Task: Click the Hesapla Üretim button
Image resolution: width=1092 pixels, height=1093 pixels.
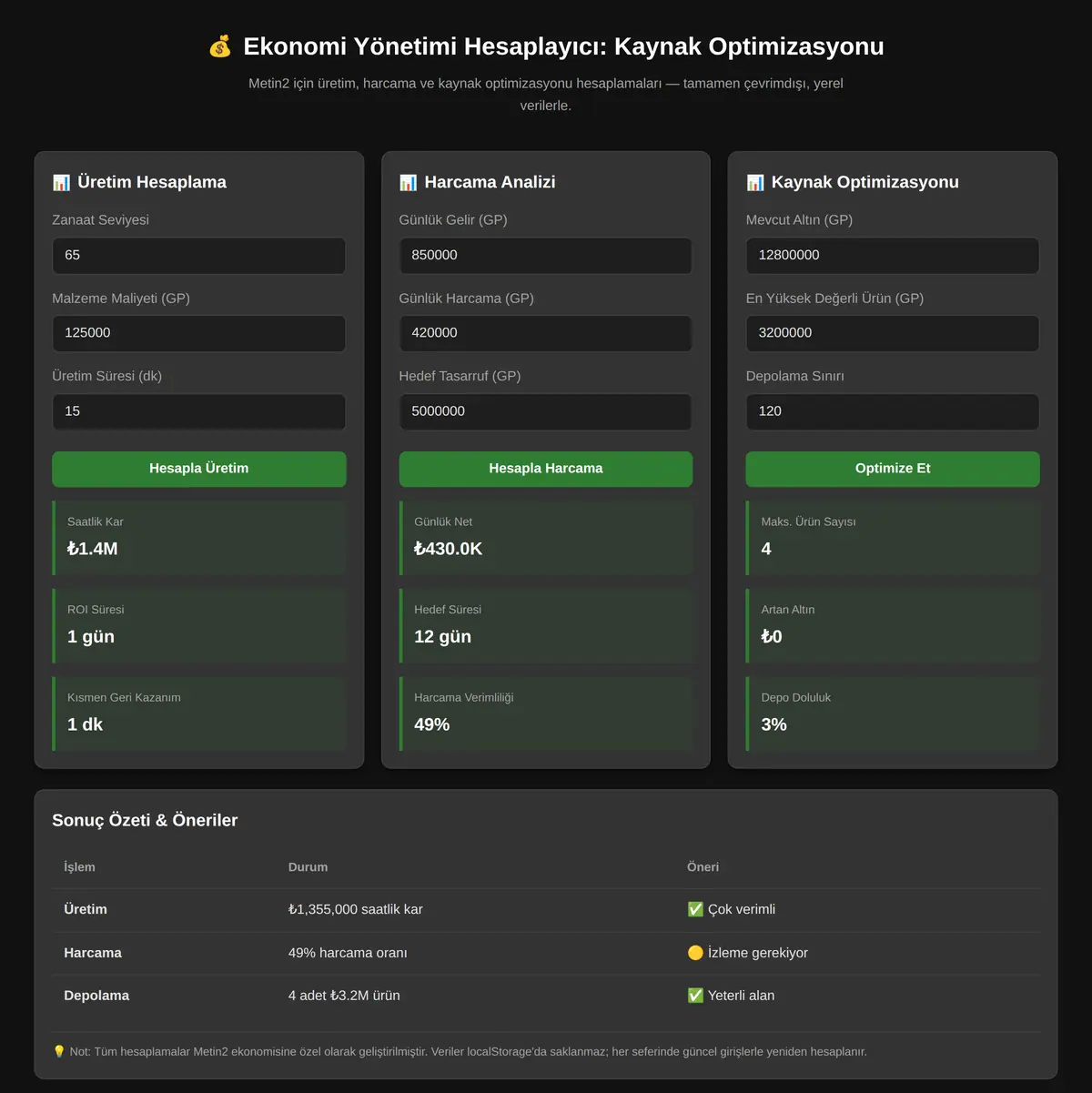Action: point(199,469)
